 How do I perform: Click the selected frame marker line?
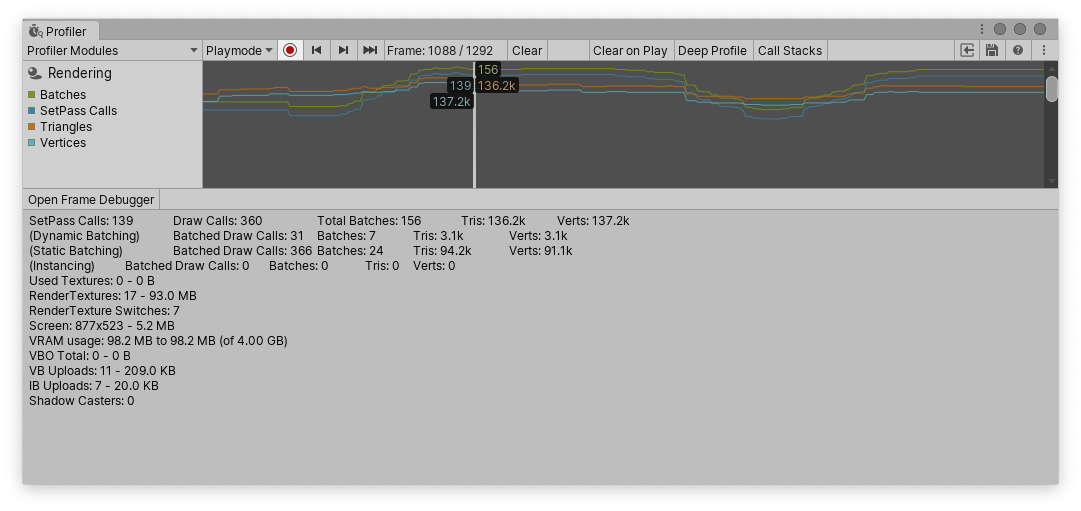474,125
